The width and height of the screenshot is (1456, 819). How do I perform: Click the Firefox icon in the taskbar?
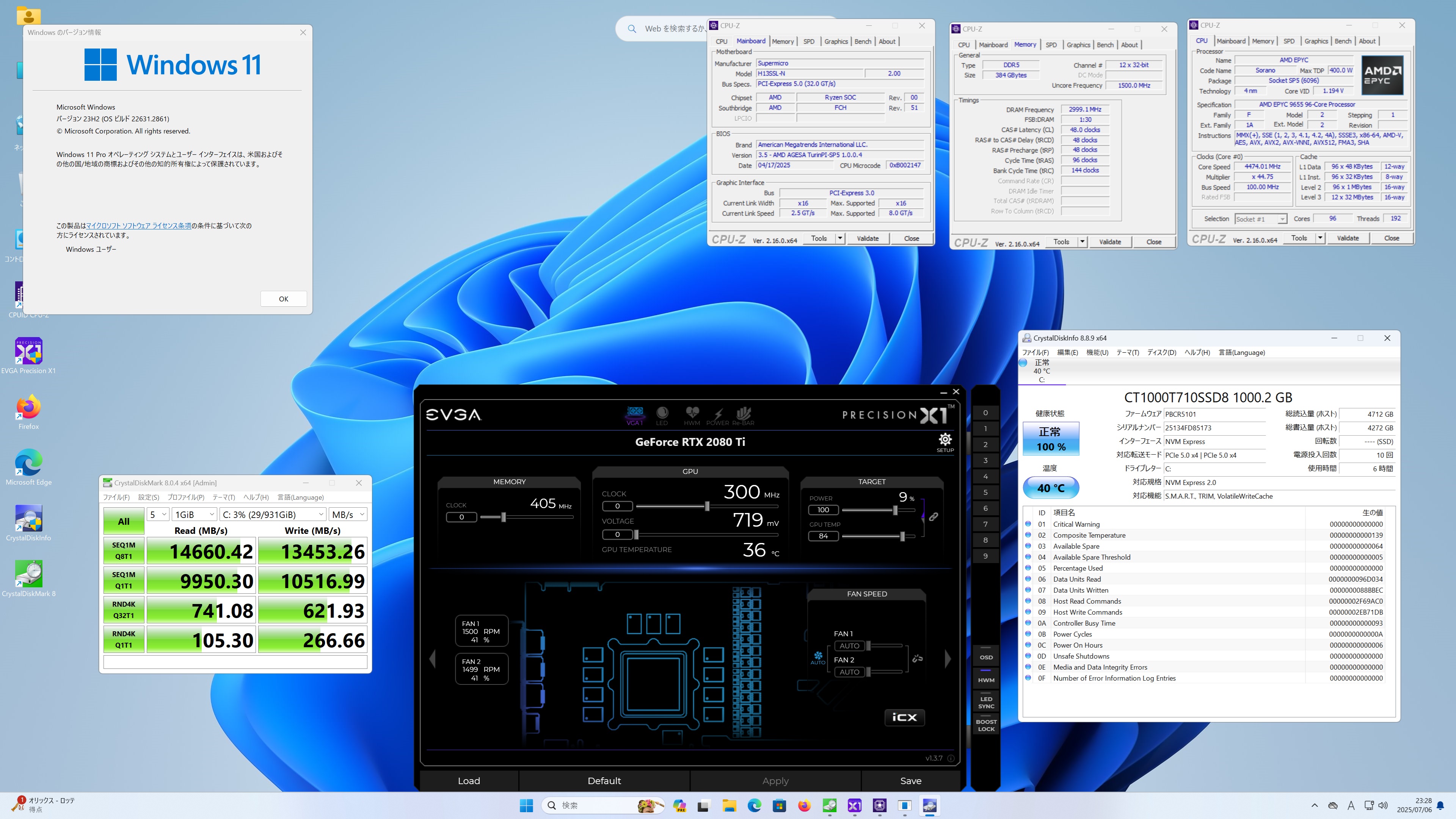(x=804, y=805)
